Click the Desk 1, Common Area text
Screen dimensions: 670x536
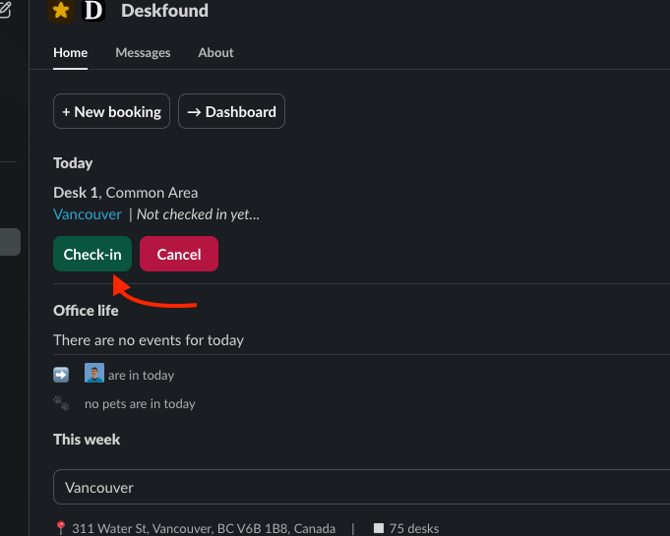pyautogui.click(x=126, y=193)
